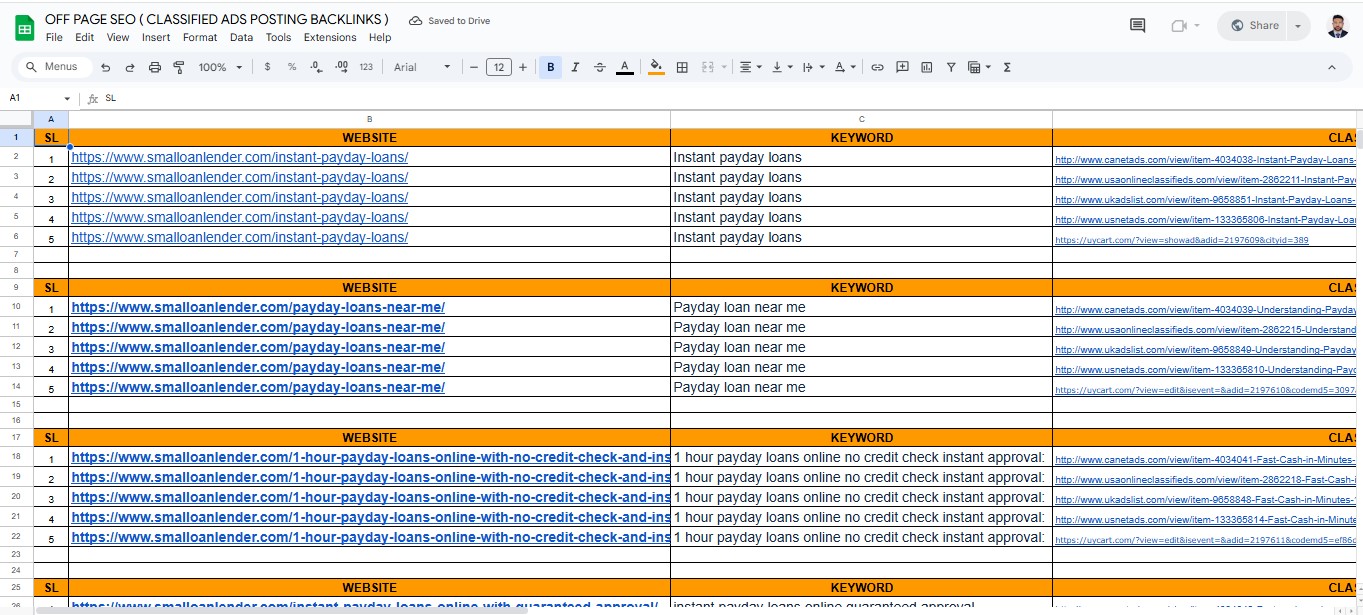Open the Insert link tool

[x=877, y=67]
